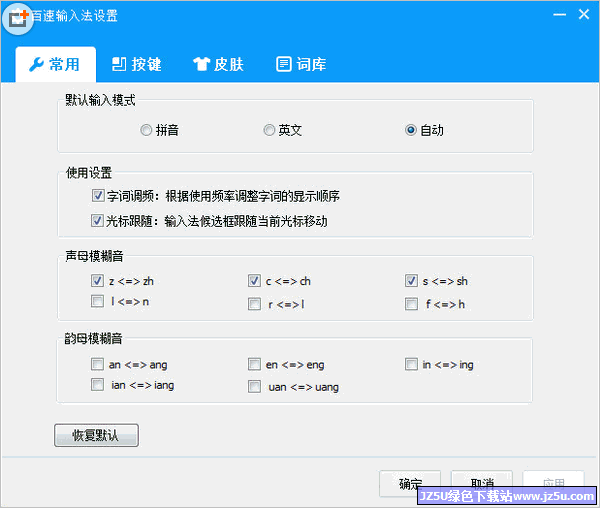Switch to the 皮肤 tab

(218, 64)
